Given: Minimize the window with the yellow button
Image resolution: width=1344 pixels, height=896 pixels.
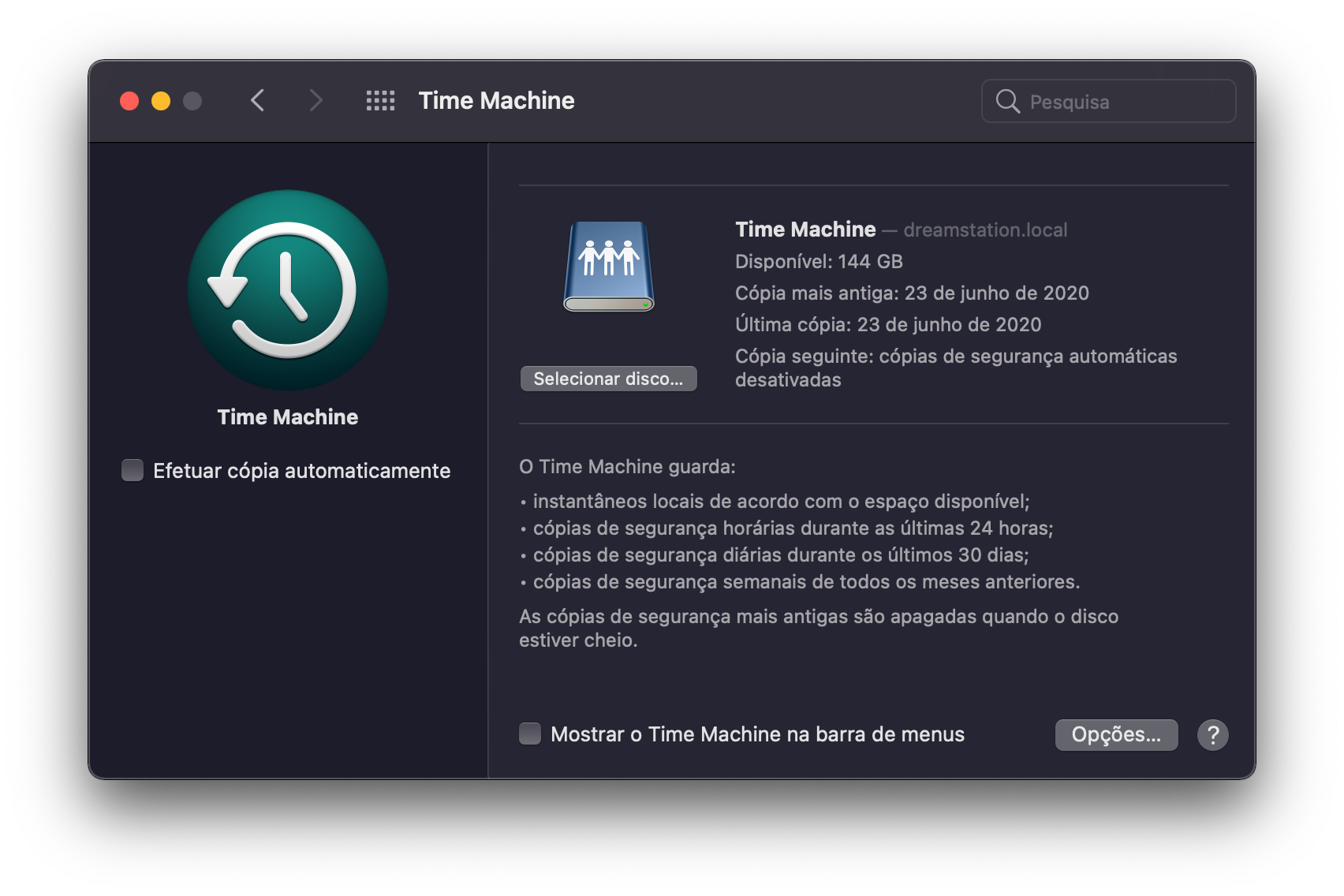Looking at the screenshot, I should pos(161,101).
